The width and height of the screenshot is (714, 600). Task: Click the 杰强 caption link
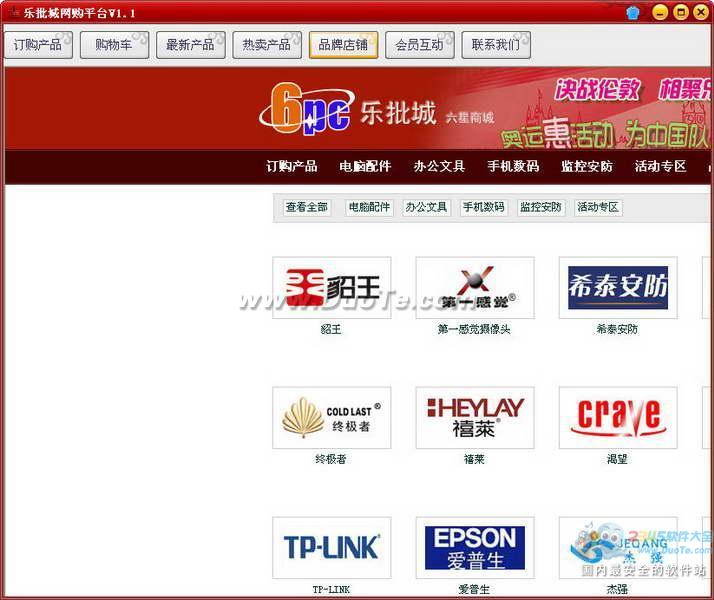coord(617,590)
